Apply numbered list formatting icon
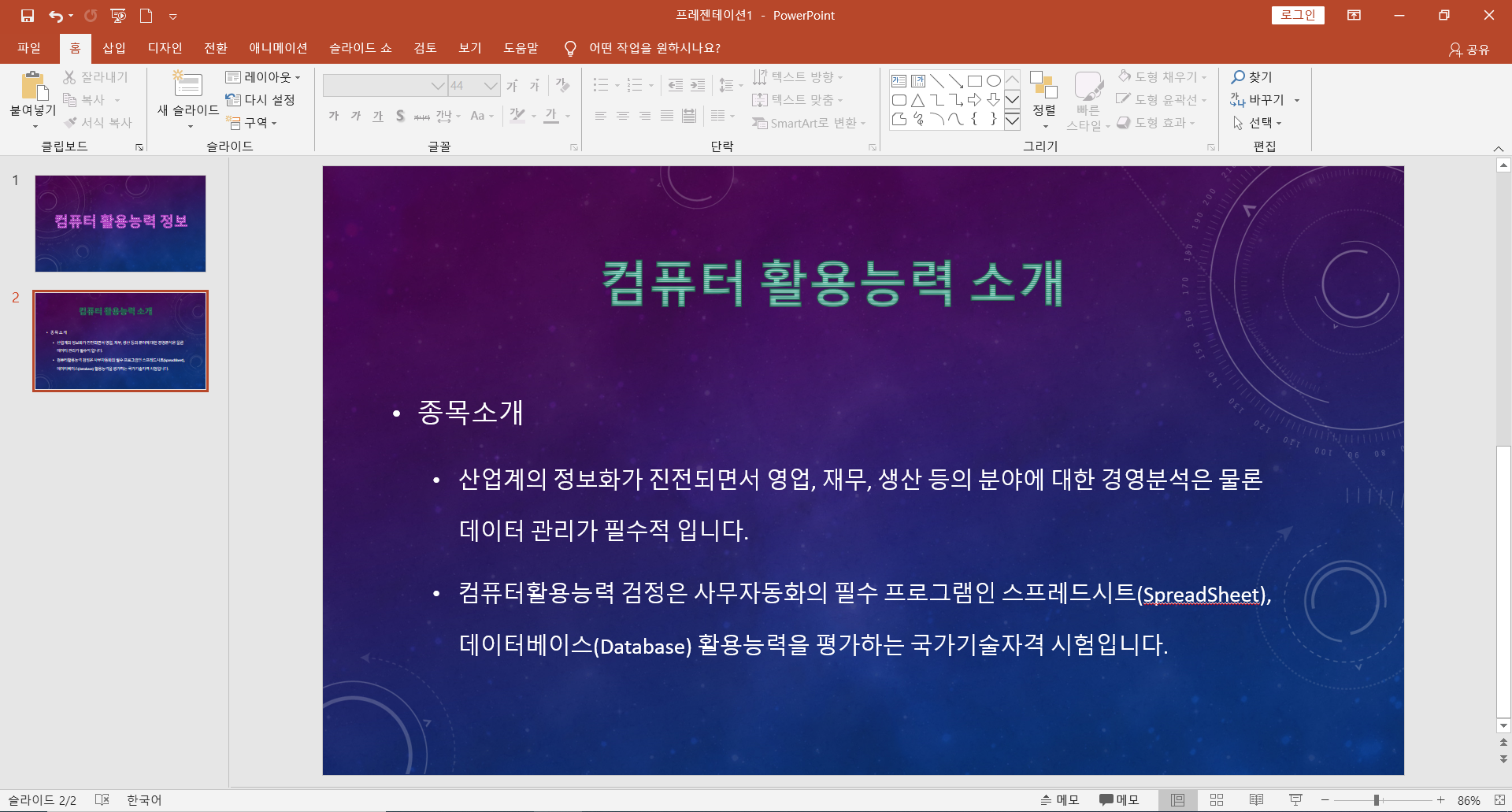The width and height of the screenshot is (1512, 812). tap(635, 84)
